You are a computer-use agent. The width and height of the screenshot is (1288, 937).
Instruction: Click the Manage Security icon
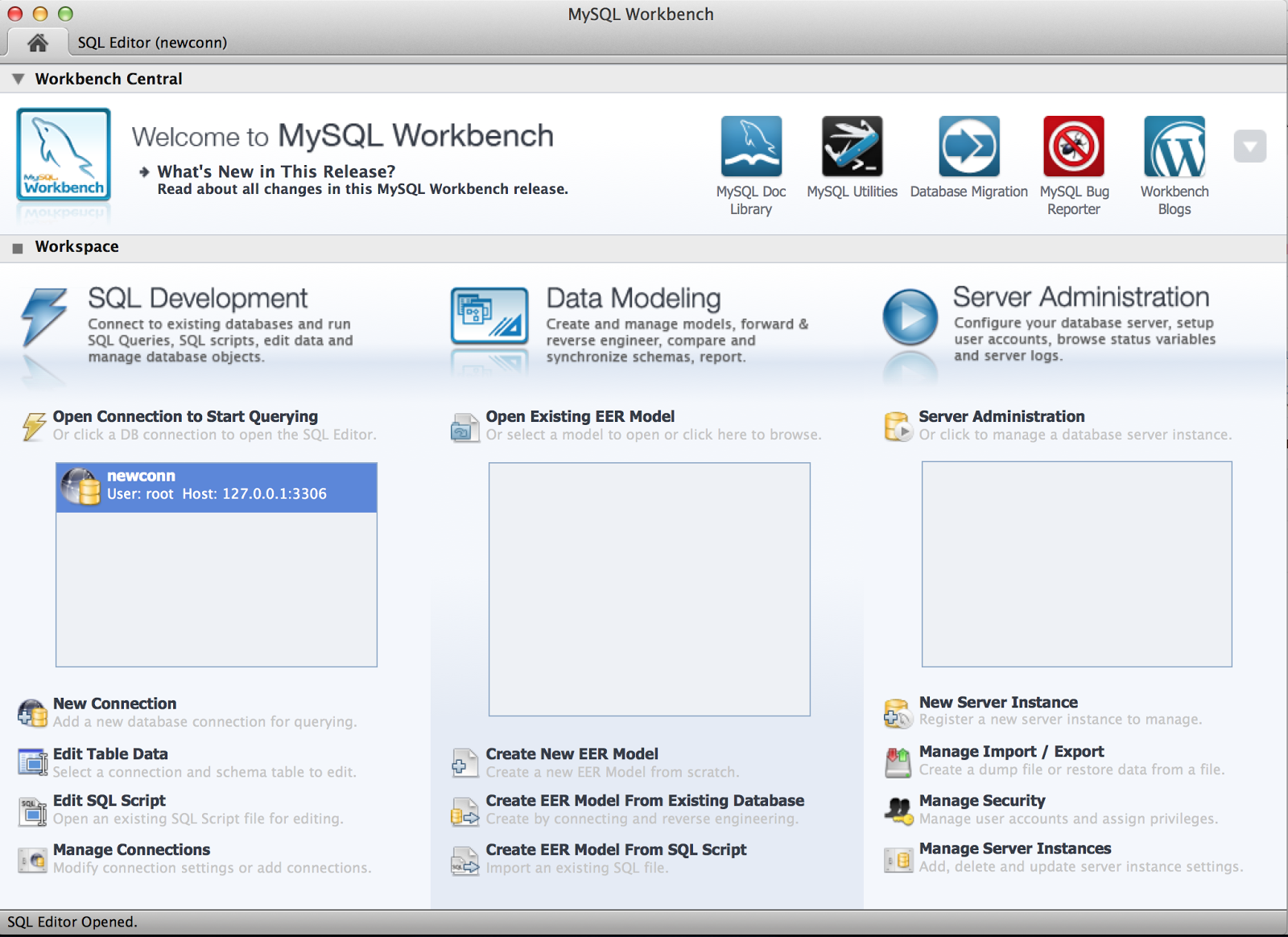pos(898,811)
